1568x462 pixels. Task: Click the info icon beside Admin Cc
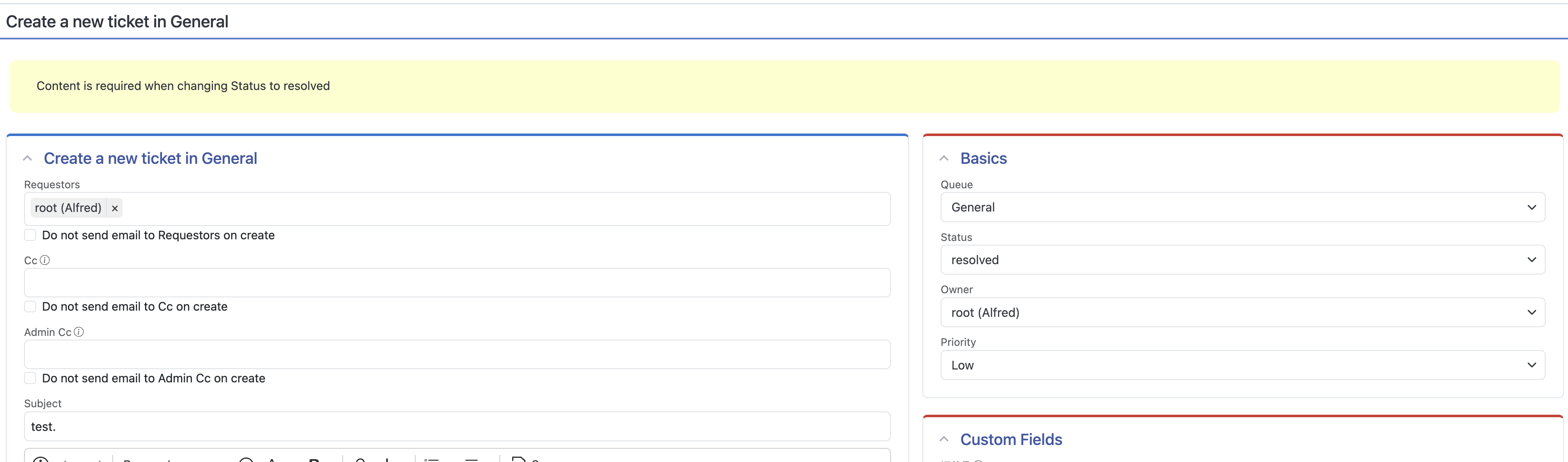78,332
